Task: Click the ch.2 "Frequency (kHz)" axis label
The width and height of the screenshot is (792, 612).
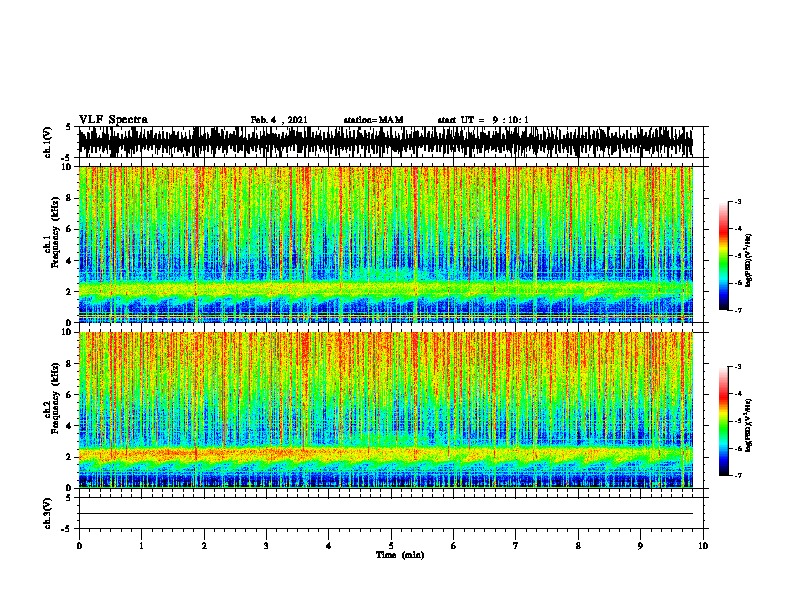Action: coord(55,398)
